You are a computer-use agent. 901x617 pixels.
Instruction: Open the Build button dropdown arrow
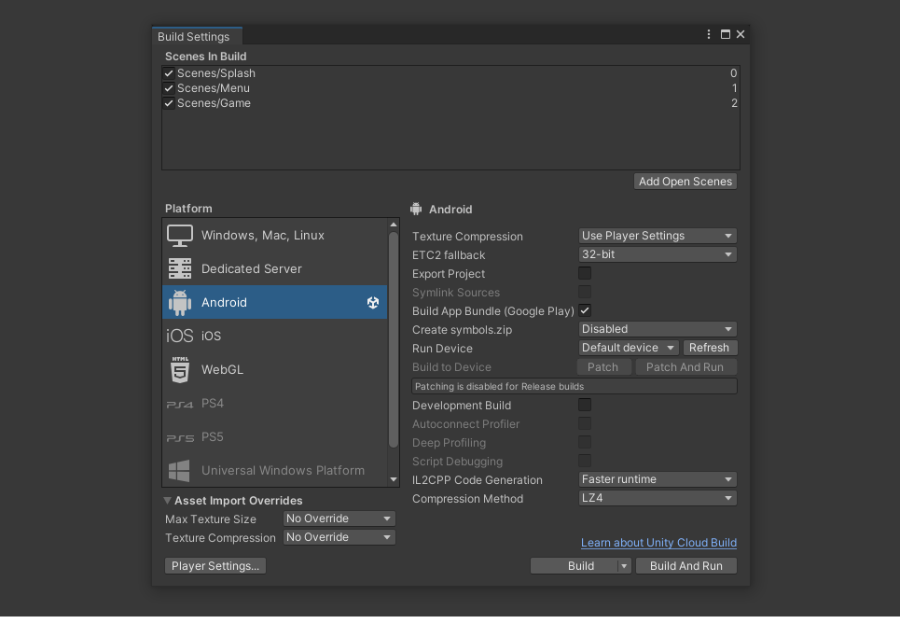click(624, 566)
